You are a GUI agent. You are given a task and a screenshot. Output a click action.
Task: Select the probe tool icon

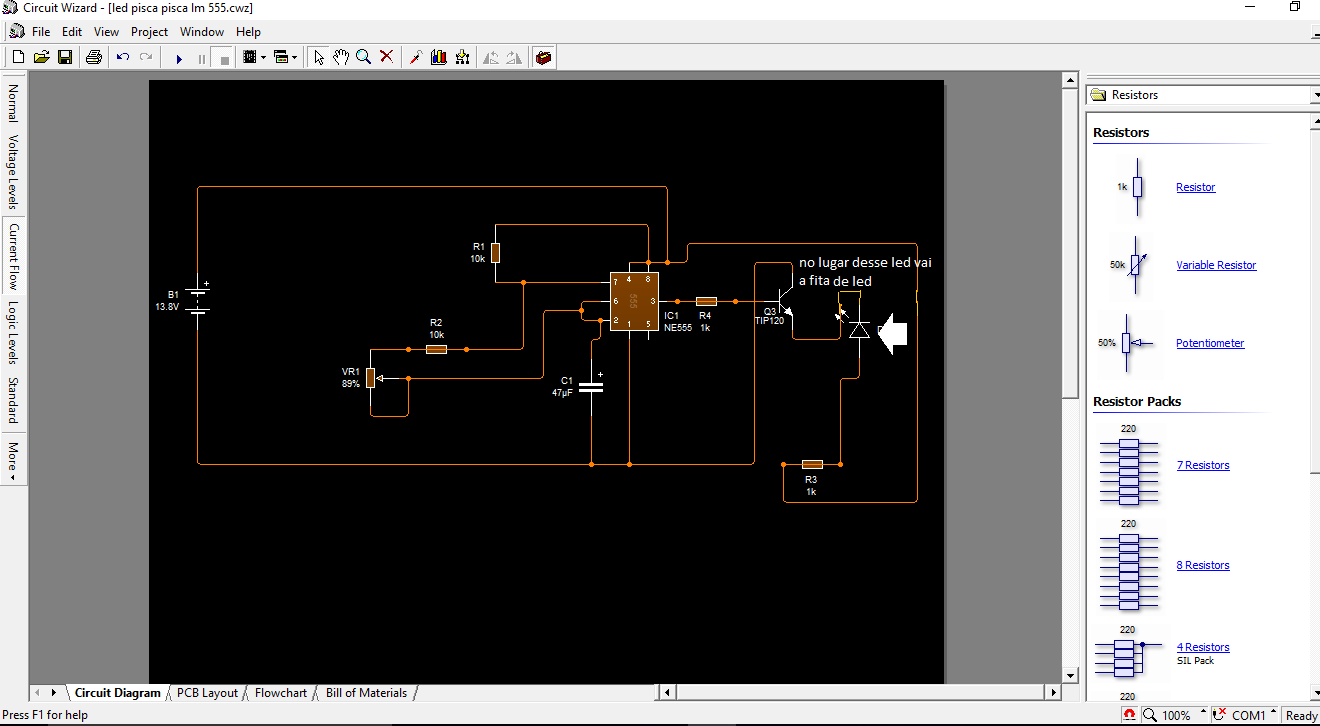coord(416,57)
